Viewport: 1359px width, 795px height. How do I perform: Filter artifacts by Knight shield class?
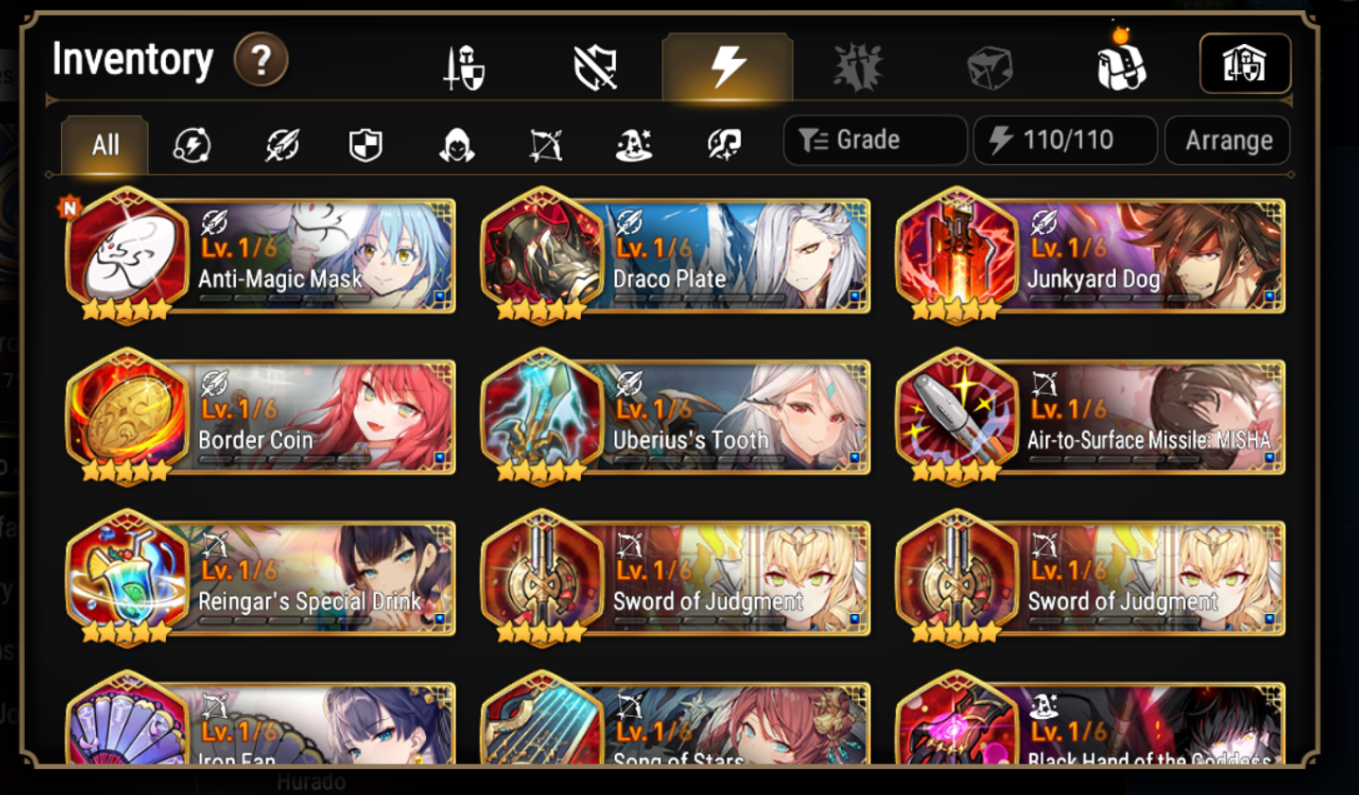tap(365, 145)
